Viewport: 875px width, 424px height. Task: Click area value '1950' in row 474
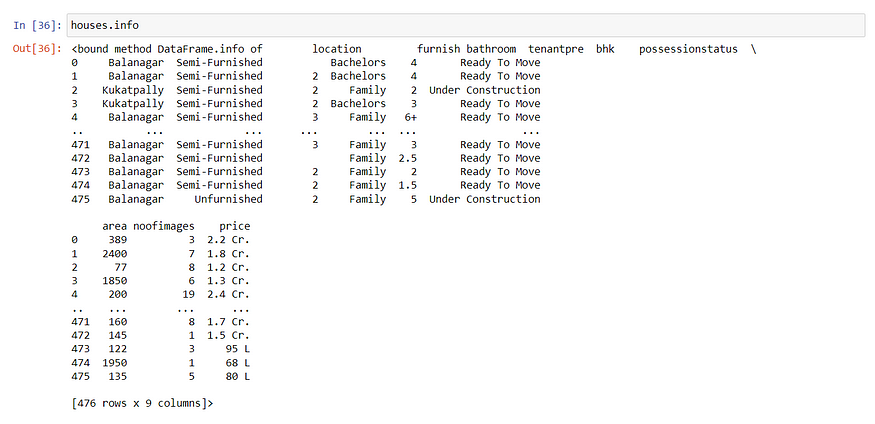click(114, 363)
